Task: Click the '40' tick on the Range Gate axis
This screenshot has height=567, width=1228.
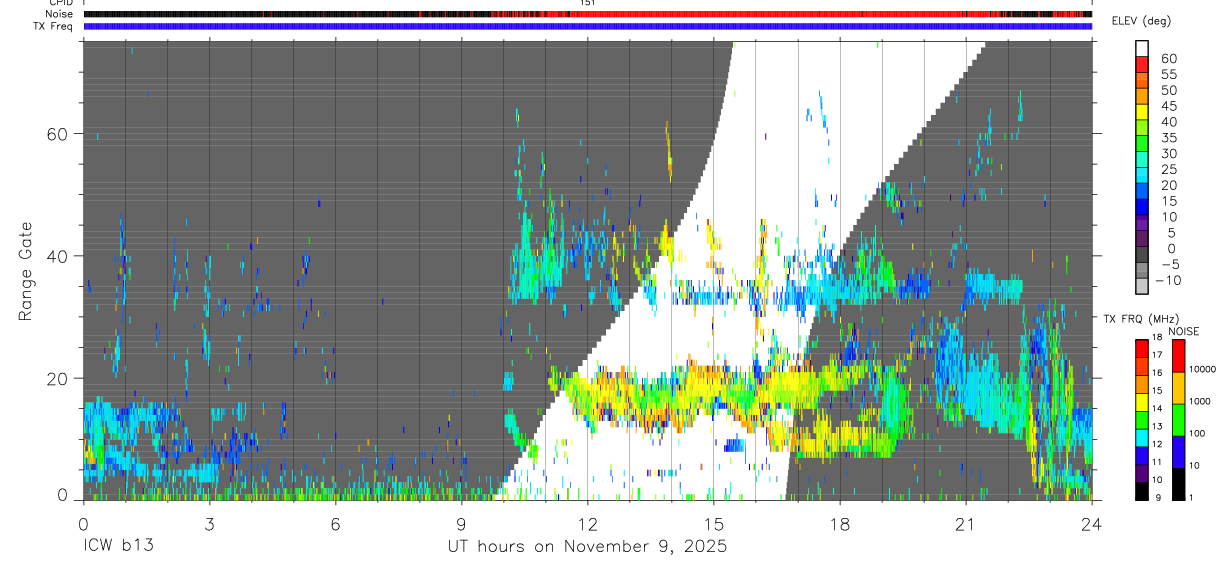Action: click(57, 256)
